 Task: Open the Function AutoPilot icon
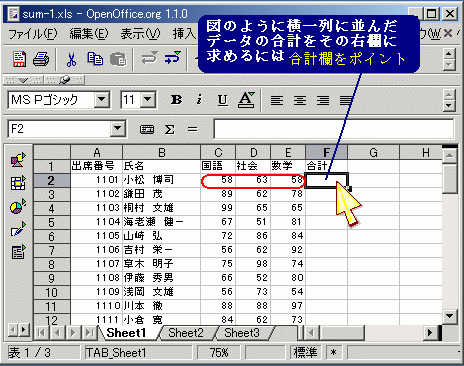(147, 129)
